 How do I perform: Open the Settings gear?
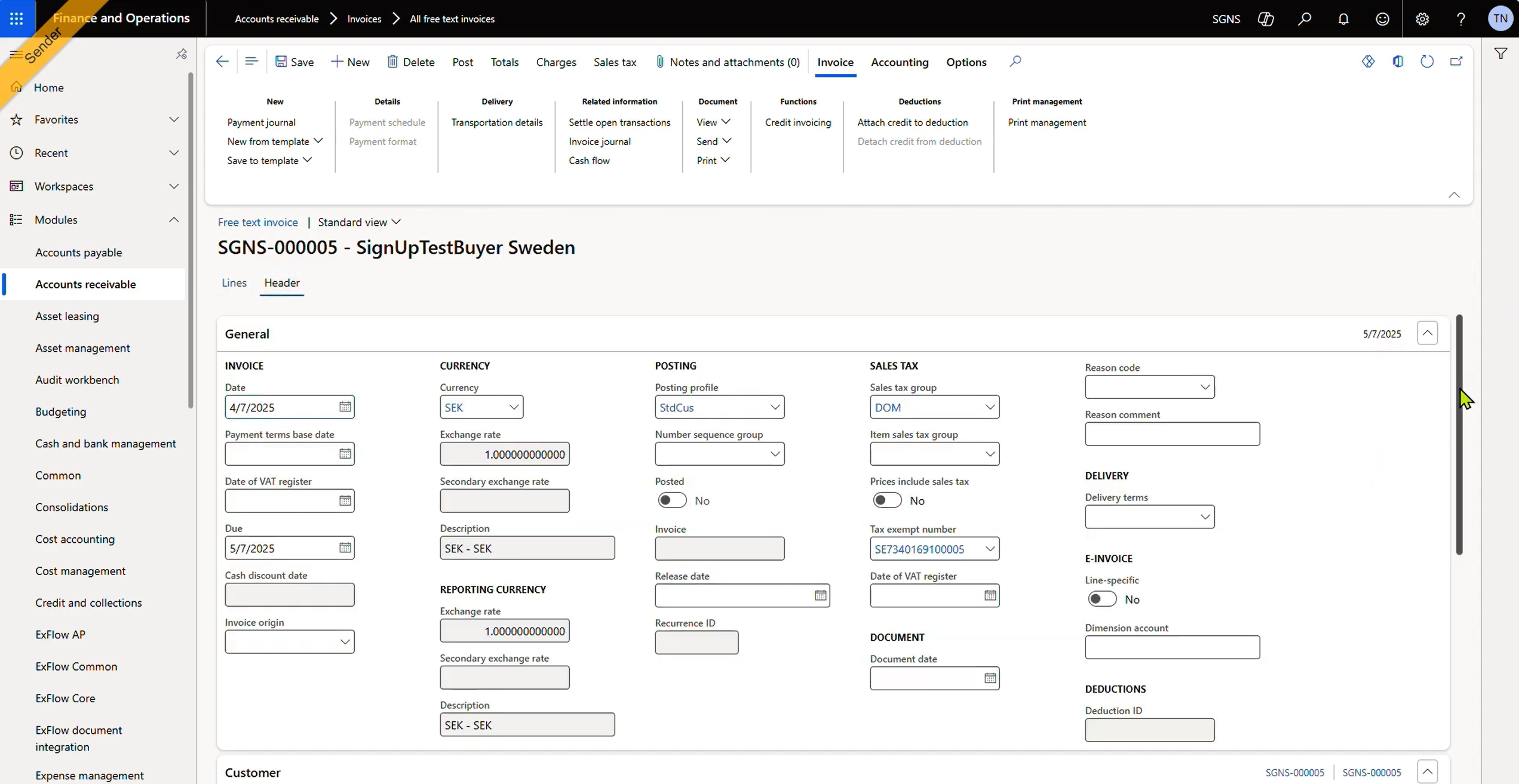click(x=1422, y=19)
